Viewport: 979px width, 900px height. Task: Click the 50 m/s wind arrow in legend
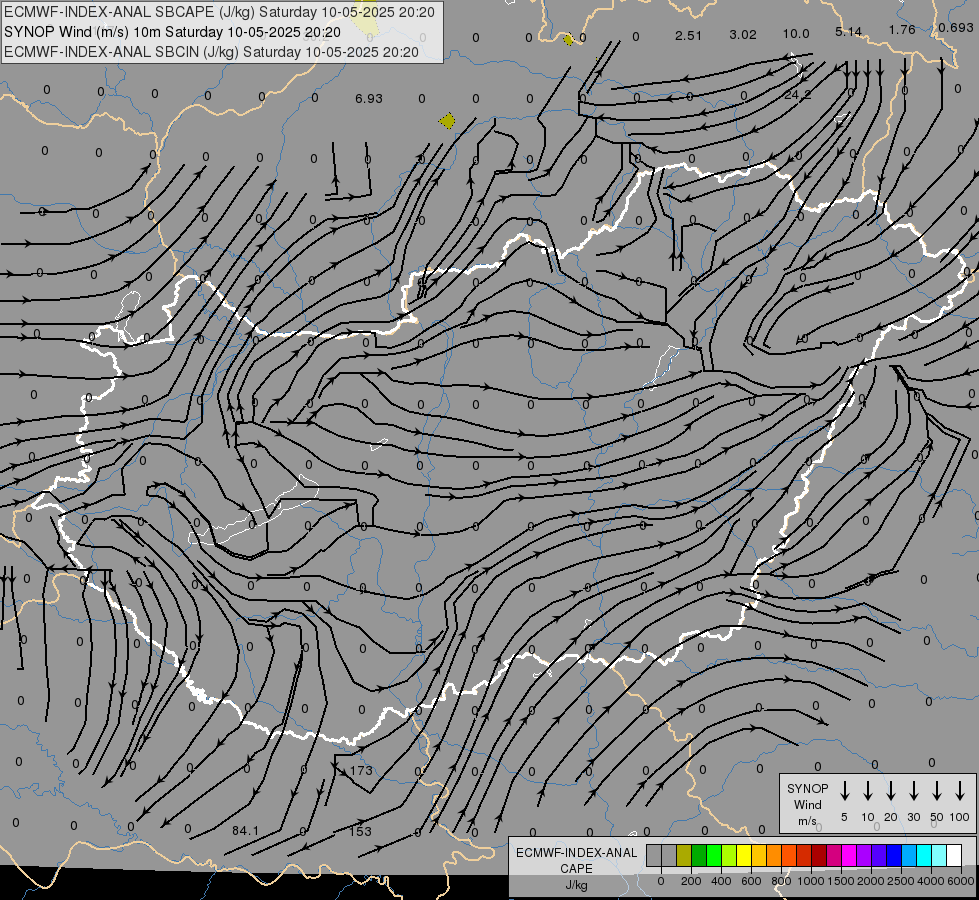click(x=937, y=791)
